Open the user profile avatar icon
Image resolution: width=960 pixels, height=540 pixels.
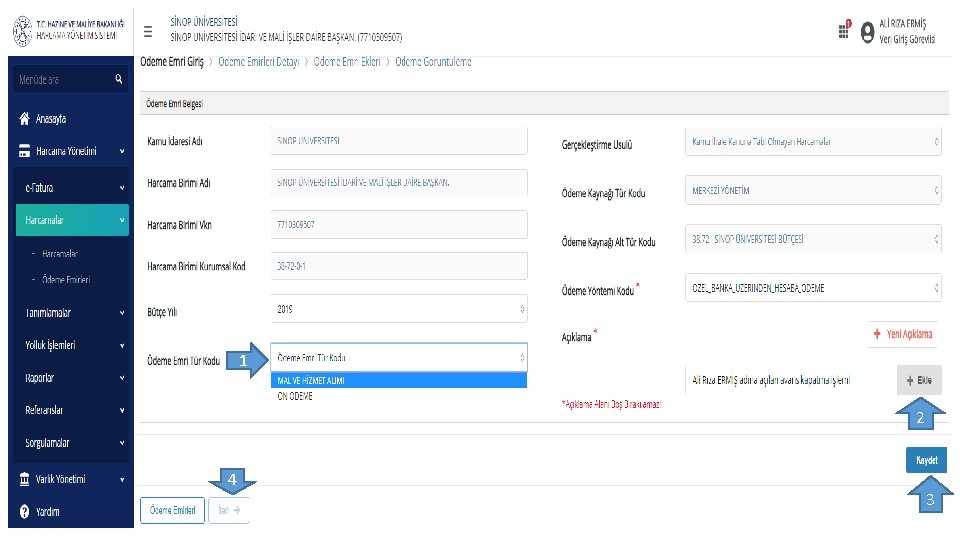point(867,32)
